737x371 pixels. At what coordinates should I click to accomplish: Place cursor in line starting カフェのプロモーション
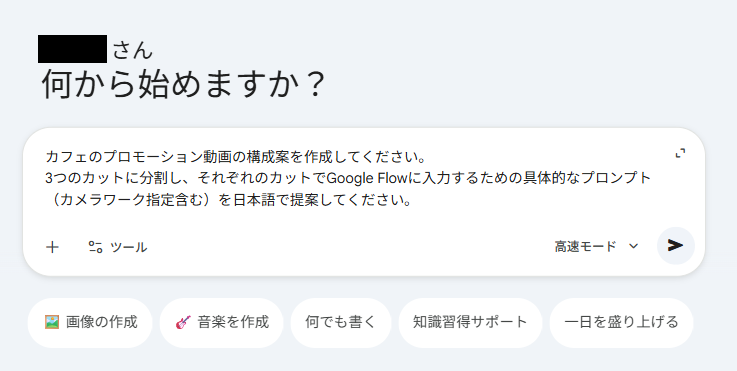point(235,157)
